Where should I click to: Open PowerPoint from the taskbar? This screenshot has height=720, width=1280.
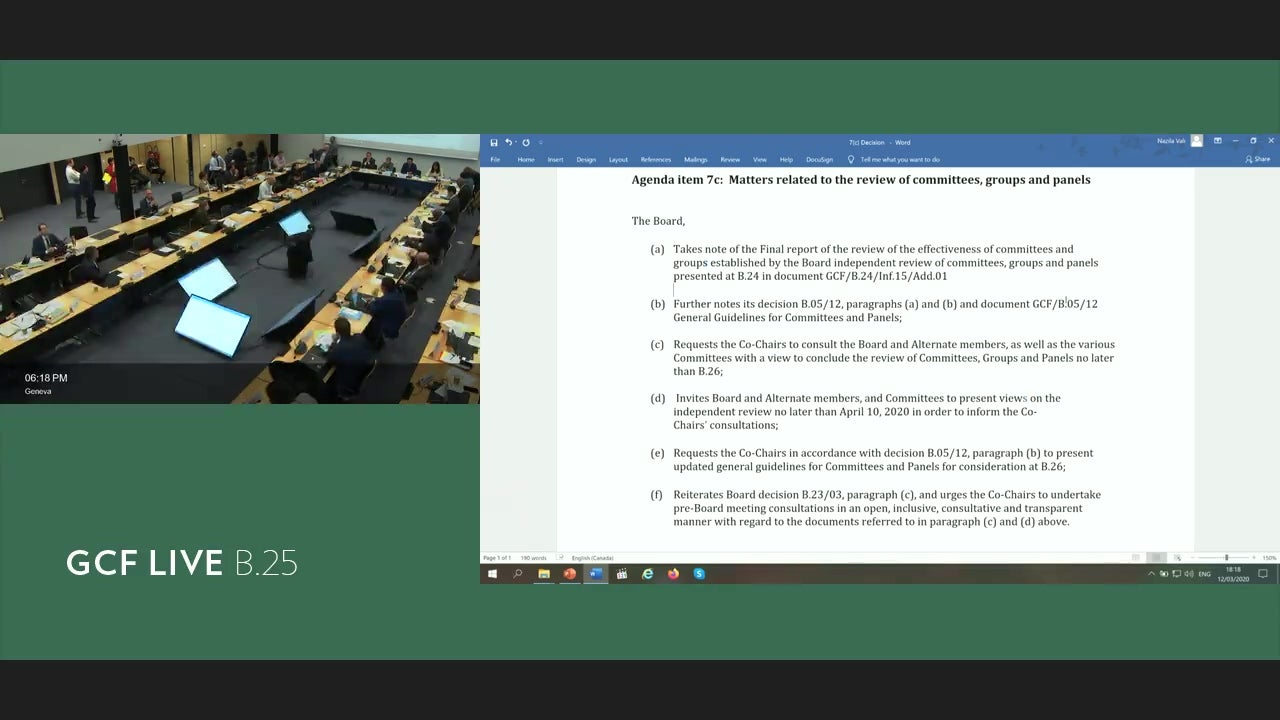point(570,574)
